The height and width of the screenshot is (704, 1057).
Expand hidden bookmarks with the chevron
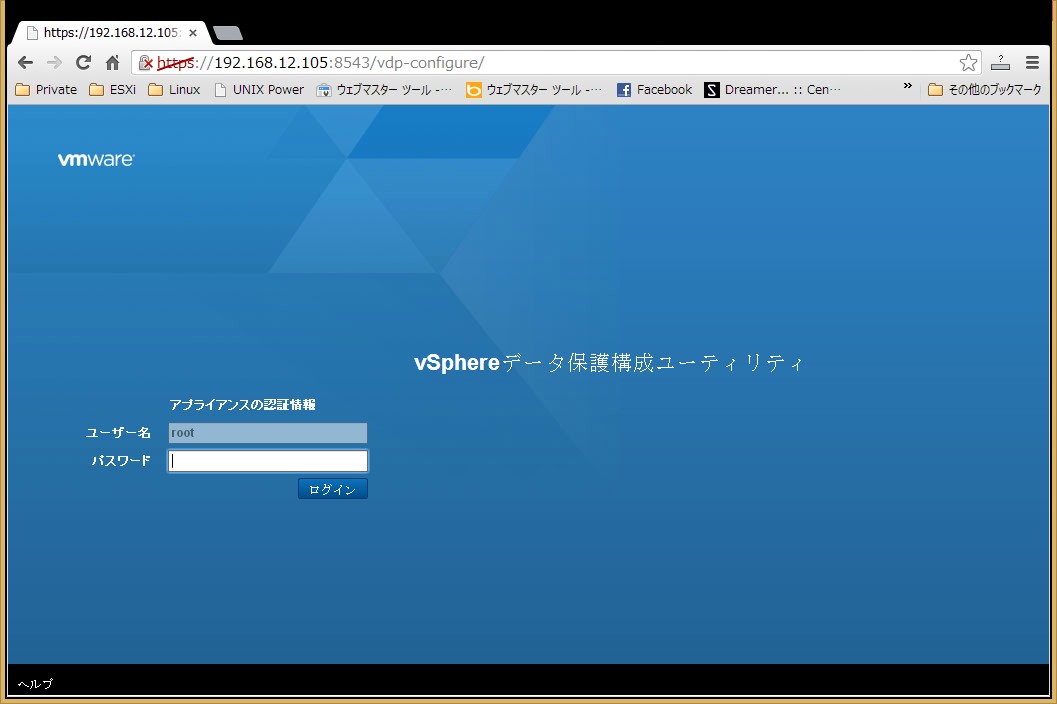click(x=907, y=86)
